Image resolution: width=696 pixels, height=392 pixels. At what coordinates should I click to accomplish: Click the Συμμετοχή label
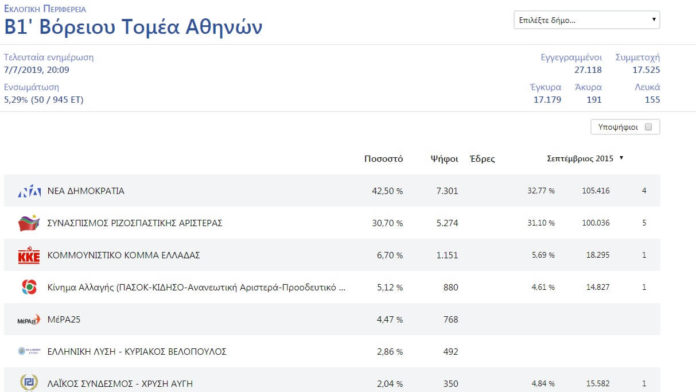[x=637, y=58]
